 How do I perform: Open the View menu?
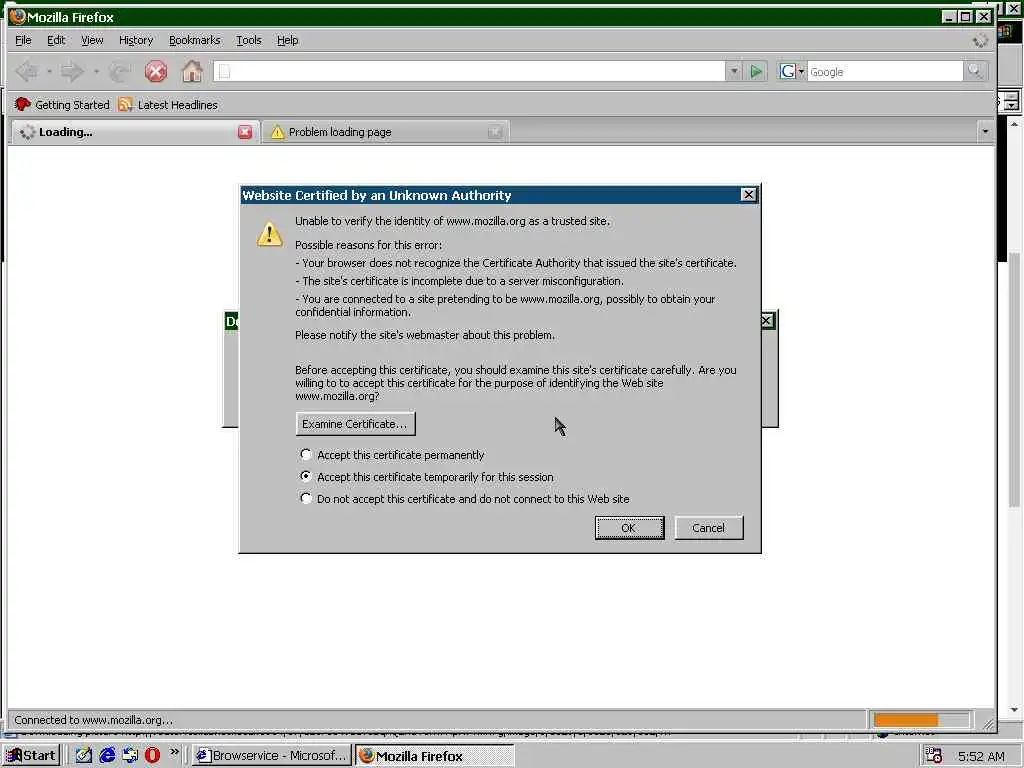point(92,40)
